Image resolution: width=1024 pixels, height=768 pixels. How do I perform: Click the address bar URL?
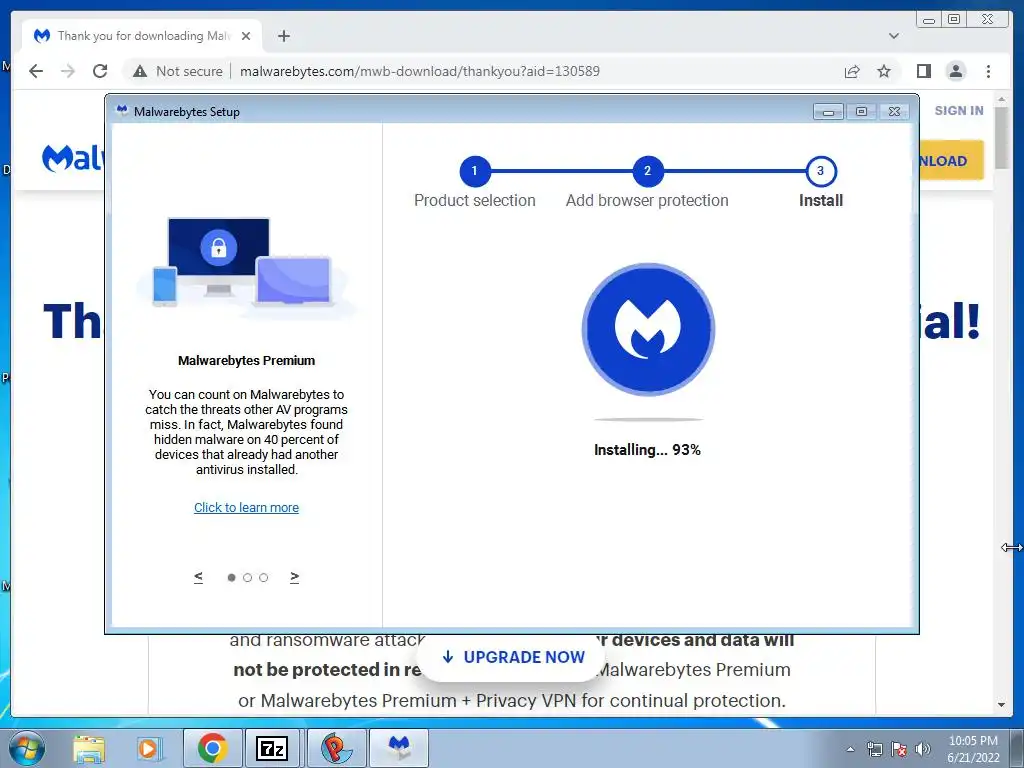[420, 71]
